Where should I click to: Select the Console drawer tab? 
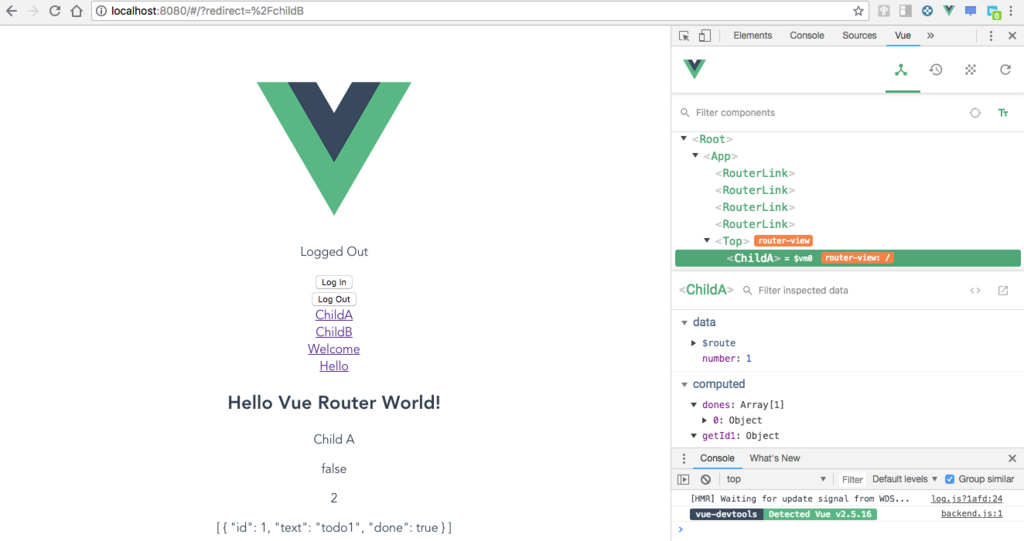click(717, 459)
